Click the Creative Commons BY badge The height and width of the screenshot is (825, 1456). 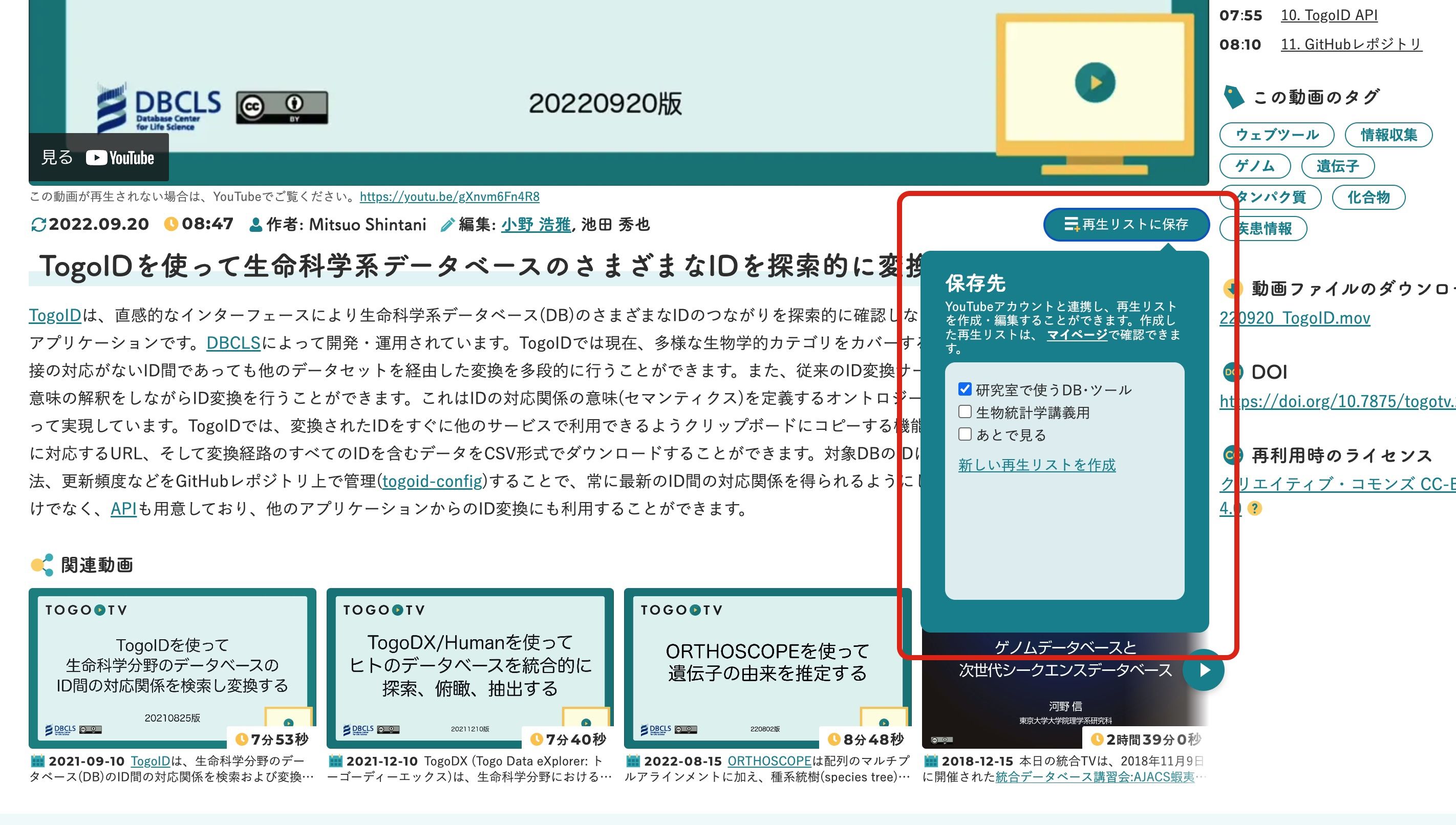pyautogui.click(x=282, y=107)
